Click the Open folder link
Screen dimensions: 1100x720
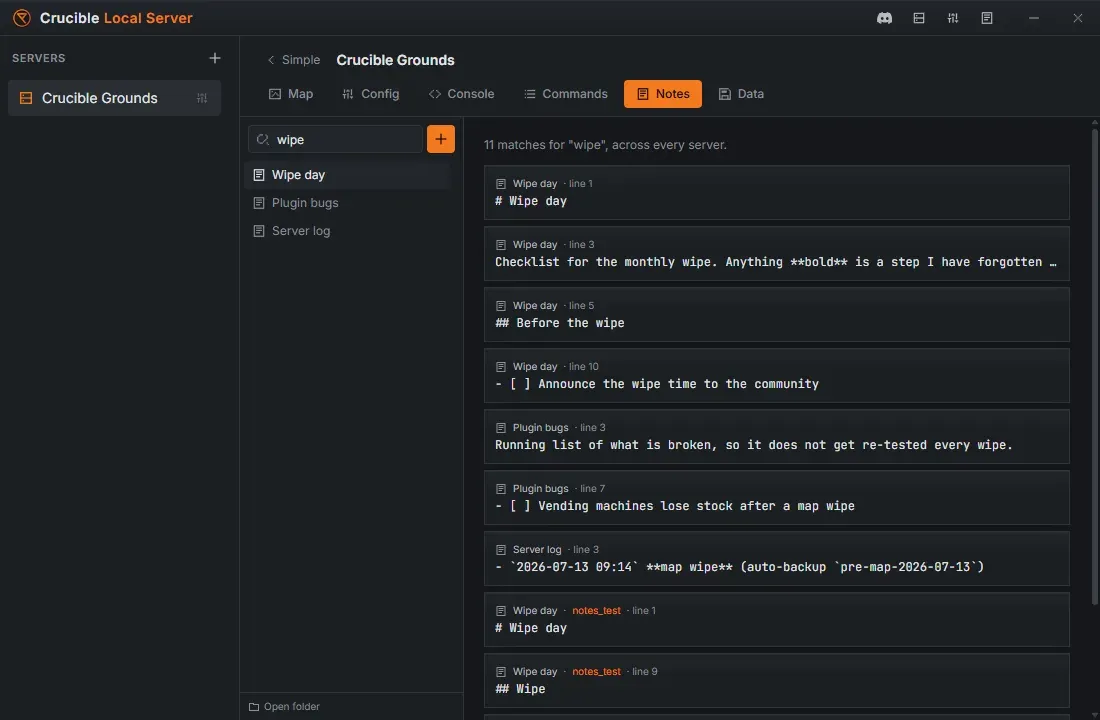284,707
